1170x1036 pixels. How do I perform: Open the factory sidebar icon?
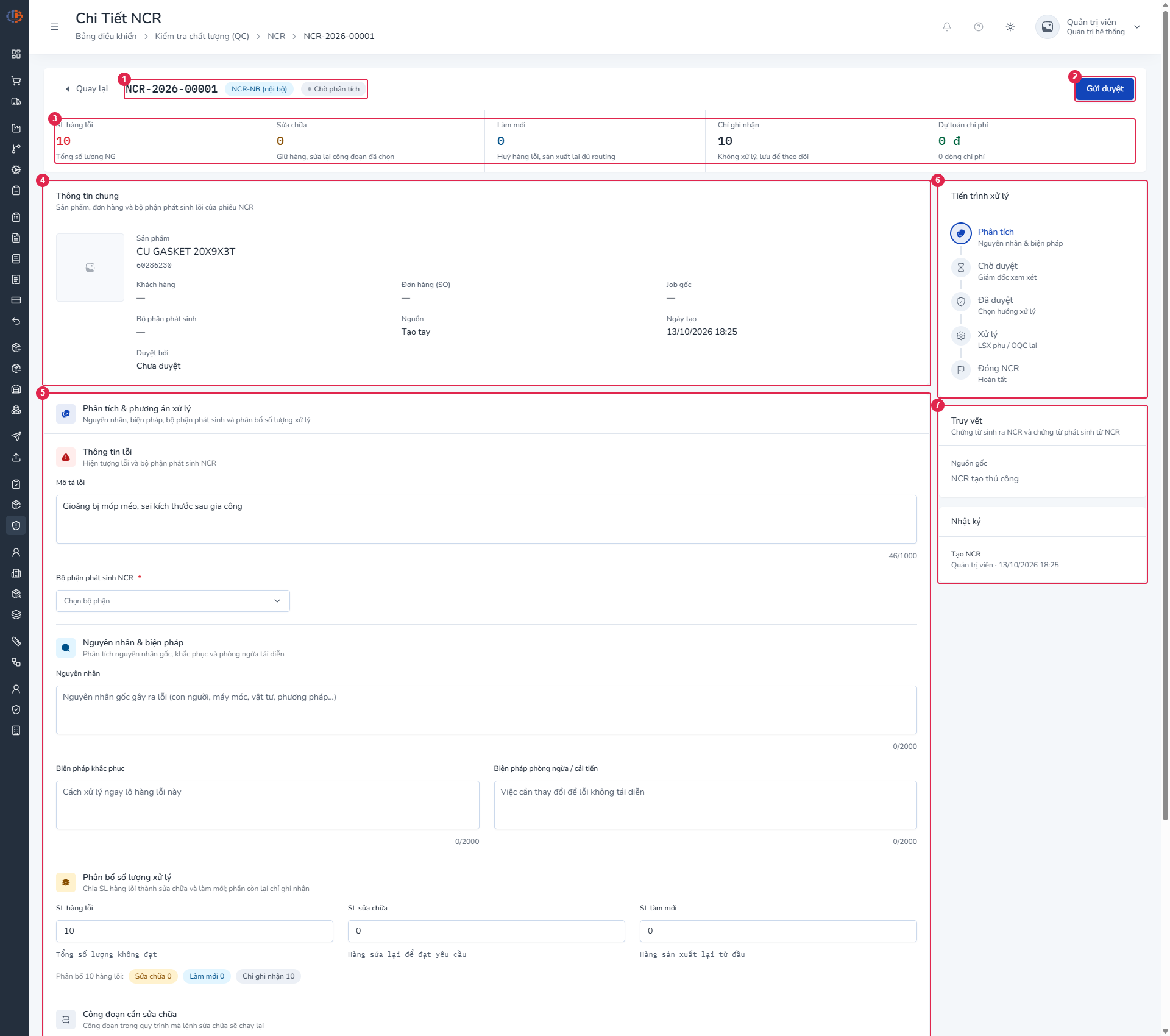point(16,128)
